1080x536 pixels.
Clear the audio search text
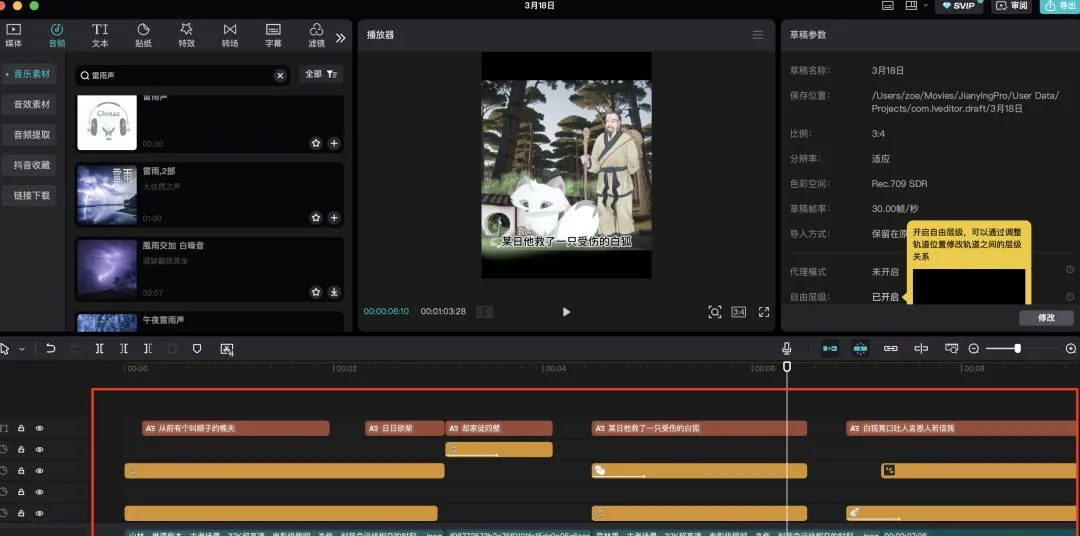click(x=280, y=75)
